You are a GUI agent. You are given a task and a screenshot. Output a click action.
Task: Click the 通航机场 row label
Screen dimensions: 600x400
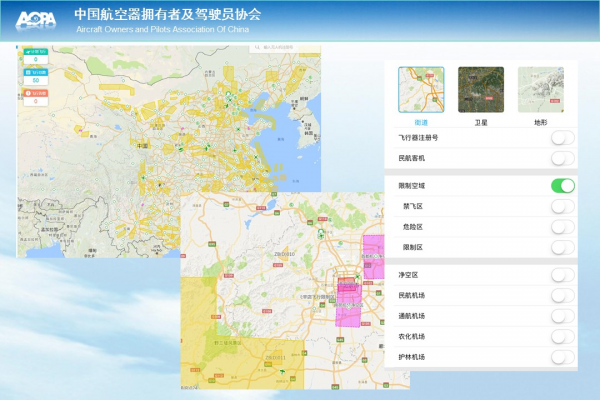[411, 316]
